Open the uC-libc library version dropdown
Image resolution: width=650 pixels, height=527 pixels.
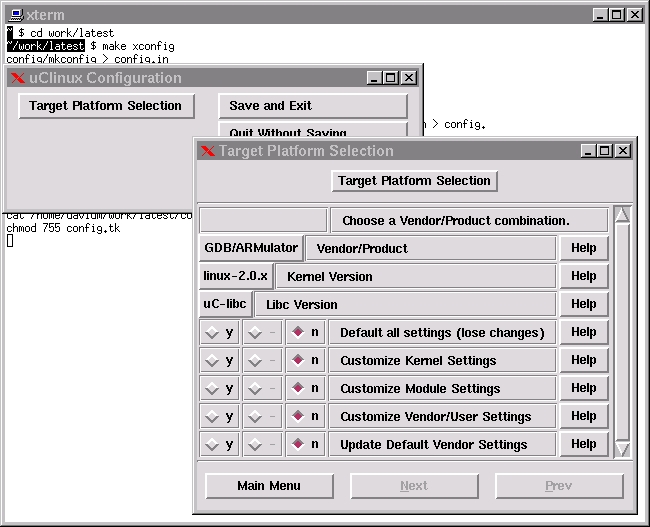[225, 304]
